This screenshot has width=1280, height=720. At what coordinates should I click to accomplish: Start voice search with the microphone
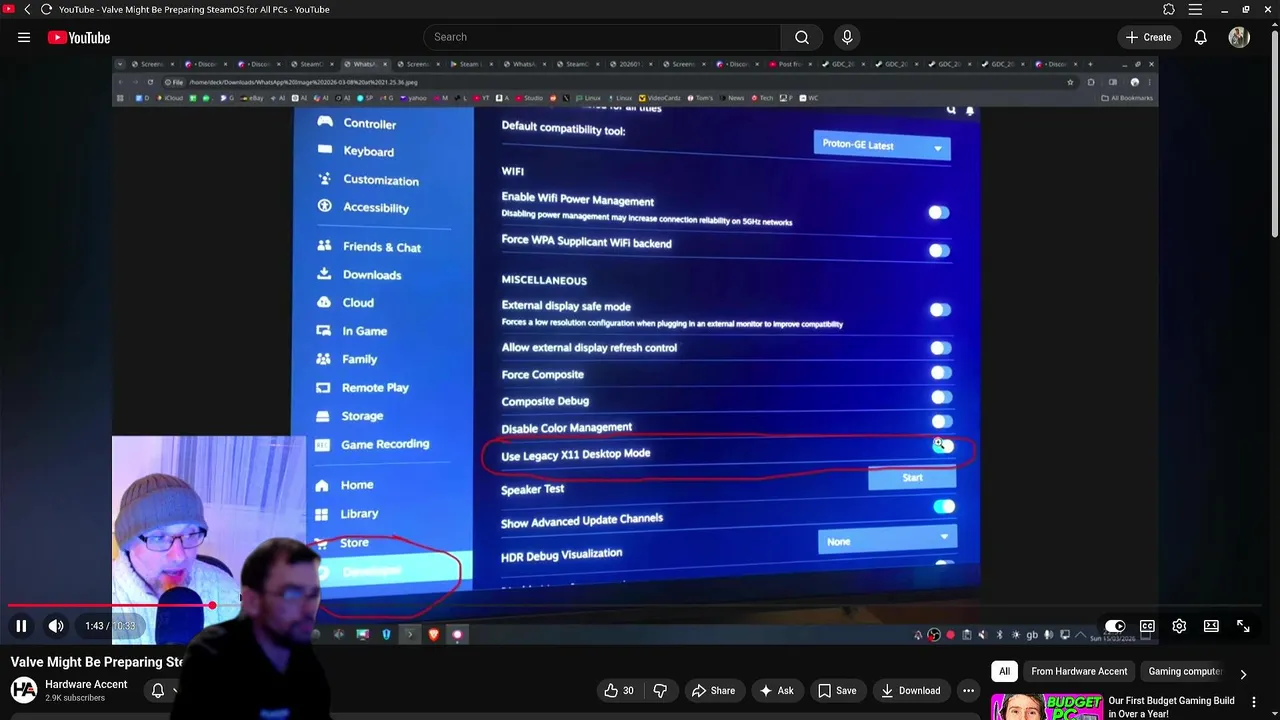[x=847, y=37]
